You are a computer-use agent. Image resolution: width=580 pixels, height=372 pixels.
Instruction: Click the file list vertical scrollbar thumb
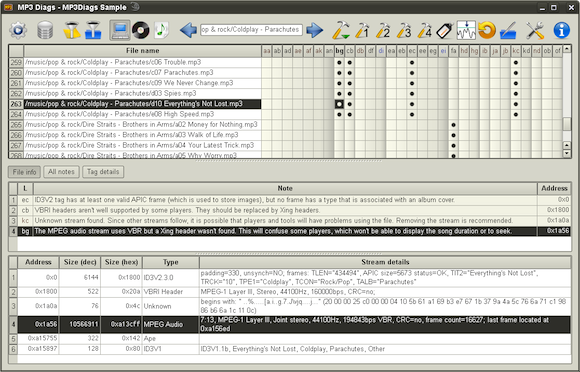(x=567, y=124)
